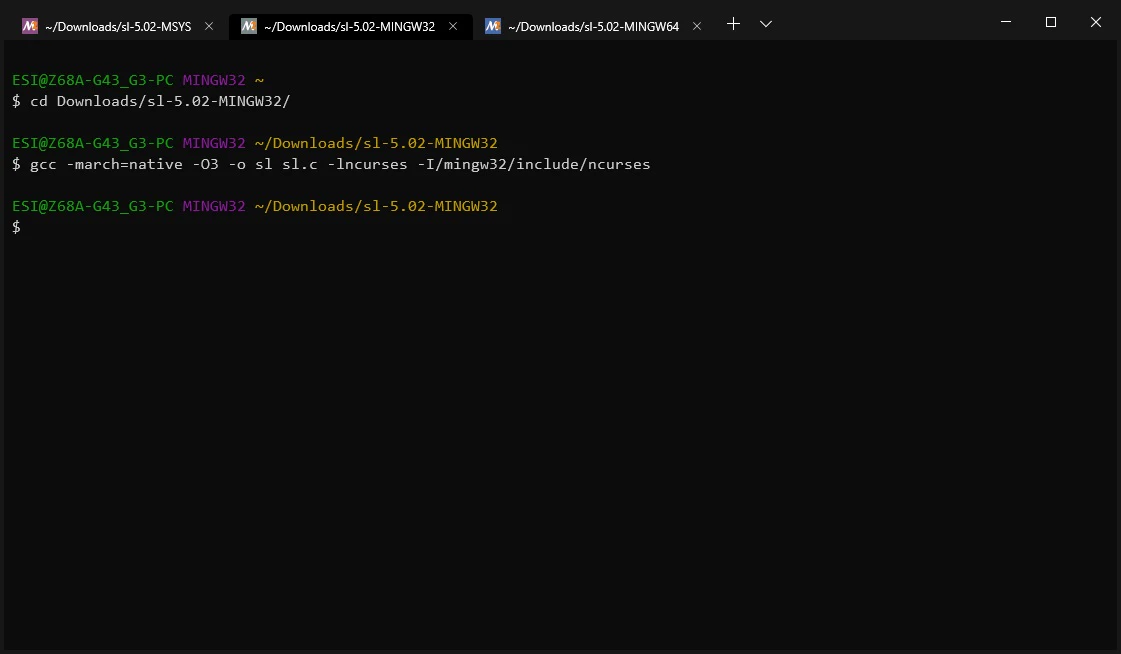The width and height of the screenshot is (1121, 654).
Task: Minimize the terminal window
Action: tap(1006, 22)
